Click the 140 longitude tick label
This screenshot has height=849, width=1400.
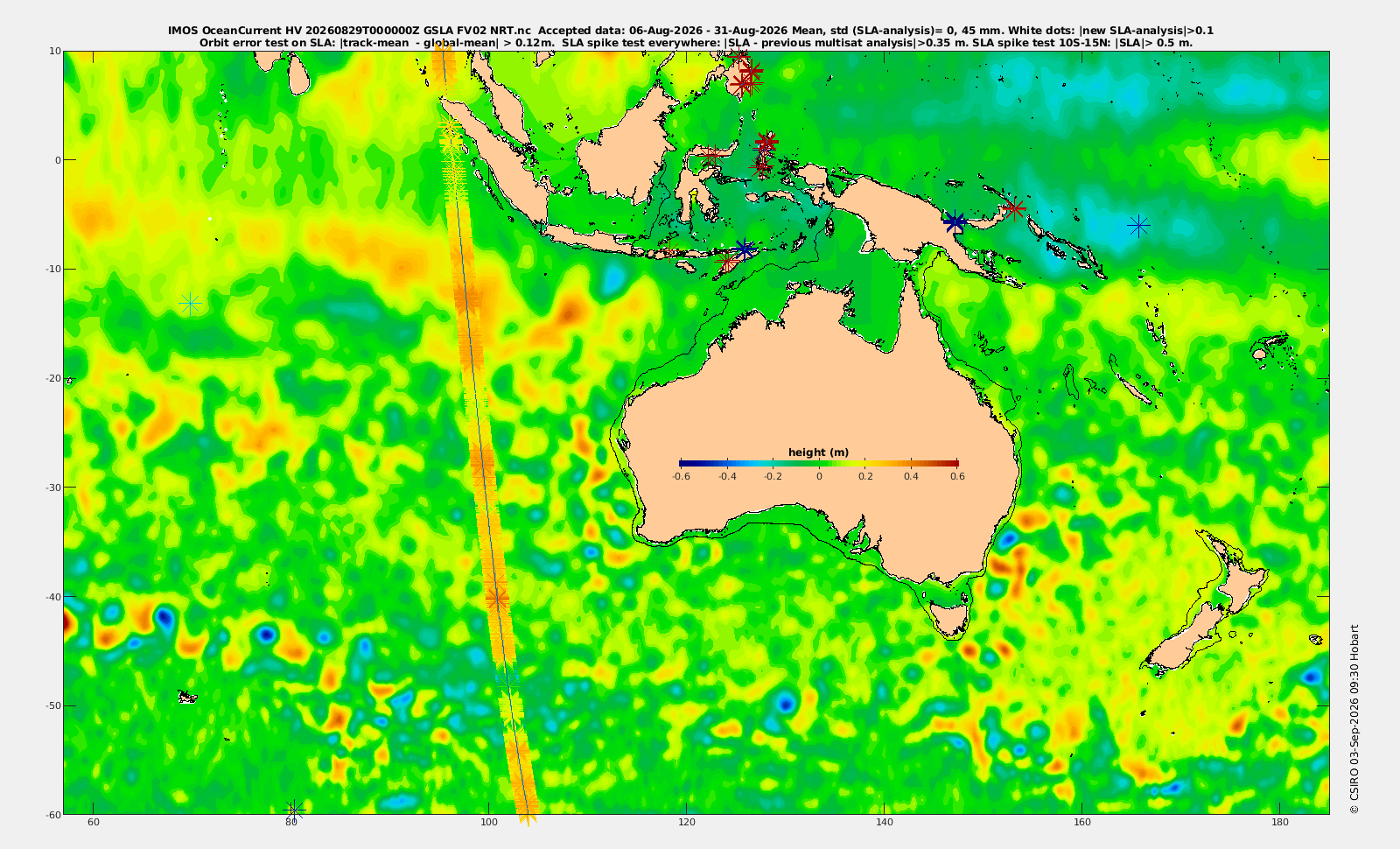click(x=885, y=822)
